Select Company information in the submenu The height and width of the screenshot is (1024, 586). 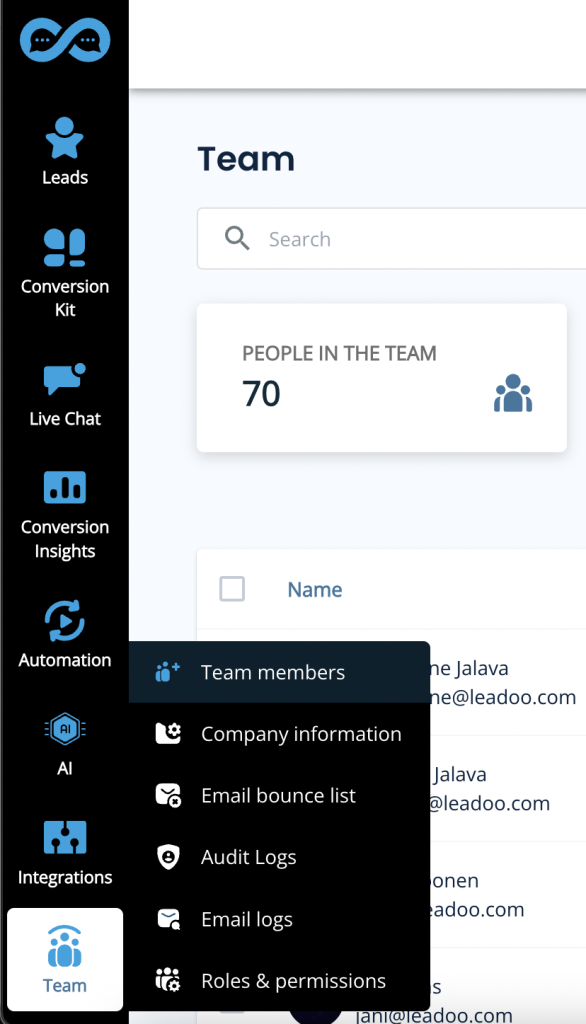[x=280, y=733]
